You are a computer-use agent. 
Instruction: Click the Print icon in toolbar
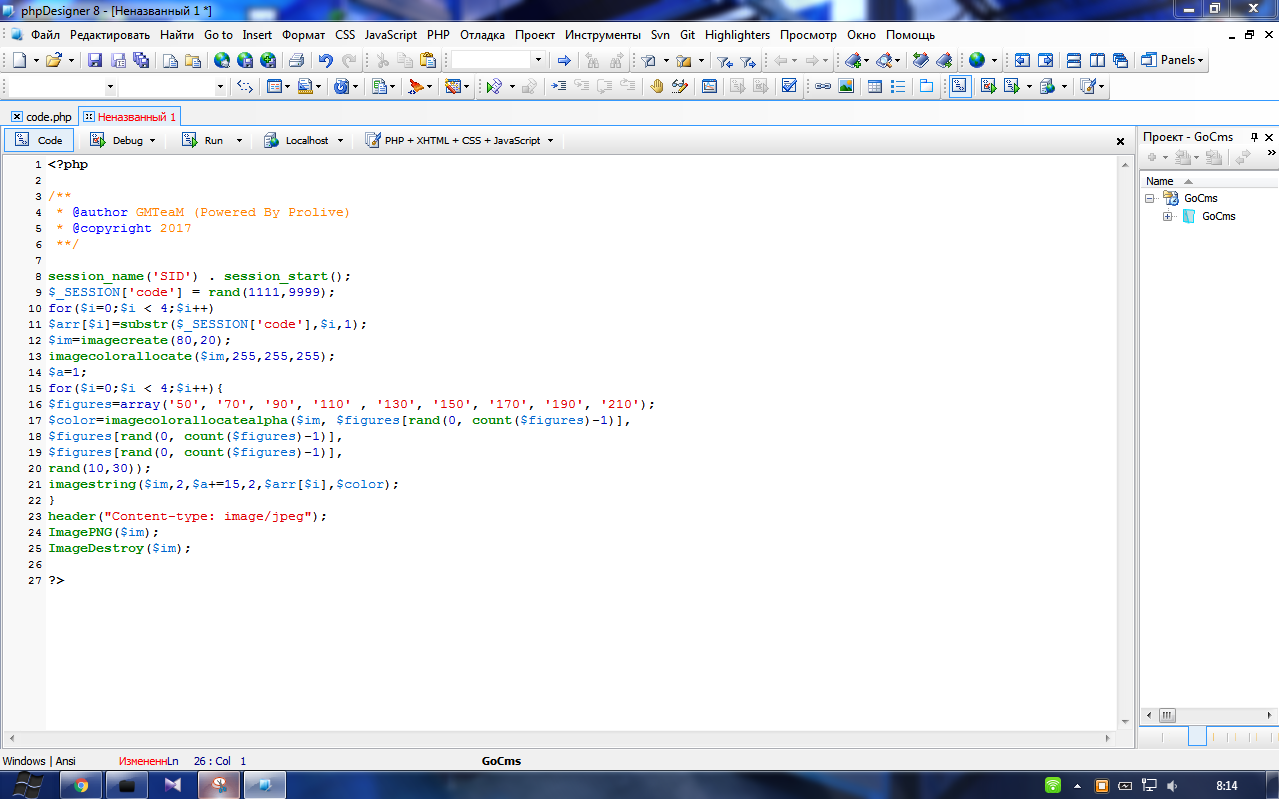(x=296, y=60)
